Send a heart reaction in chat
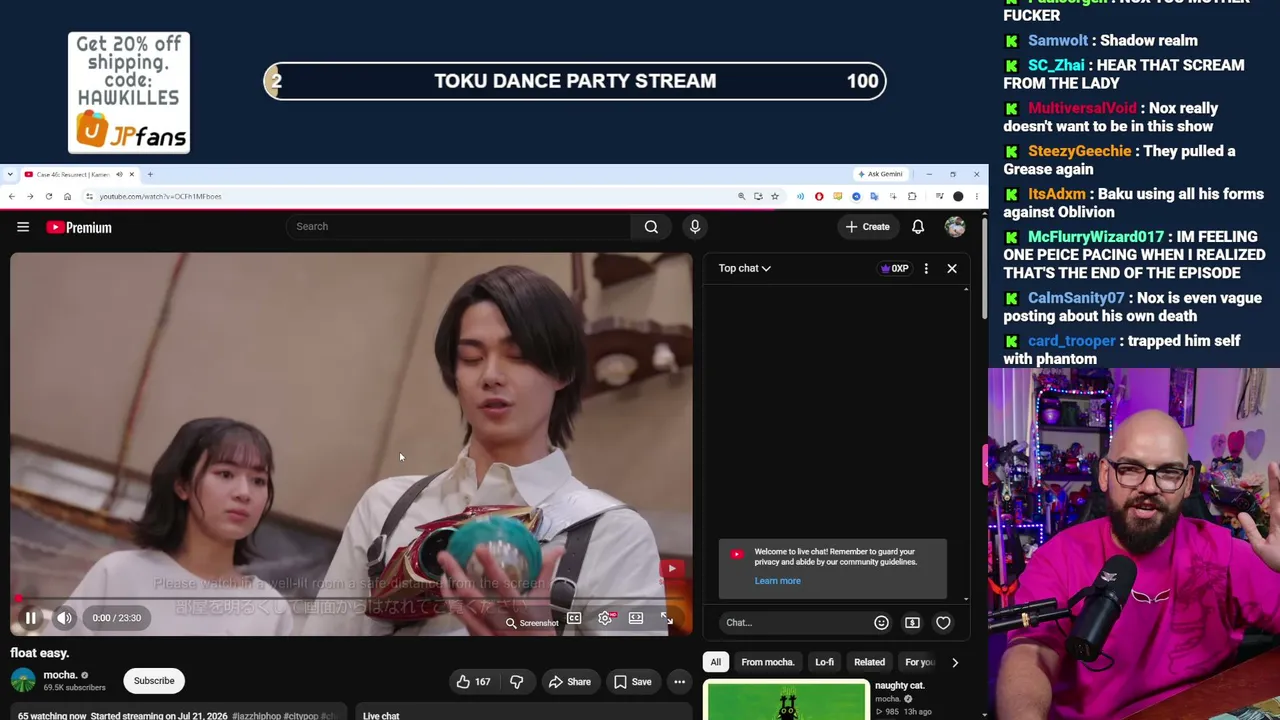 [x=943, y=623]
